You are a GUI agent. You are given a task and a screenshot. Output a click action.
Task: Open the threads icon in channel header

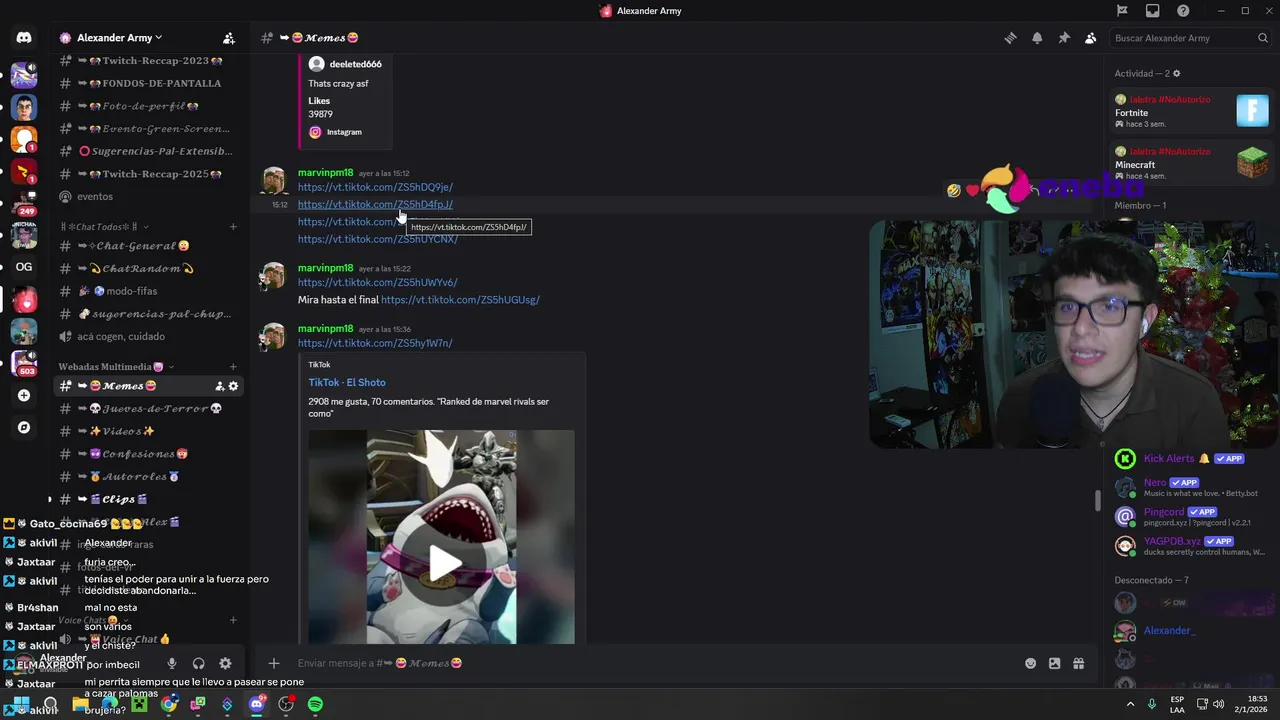click(1010, 38)
